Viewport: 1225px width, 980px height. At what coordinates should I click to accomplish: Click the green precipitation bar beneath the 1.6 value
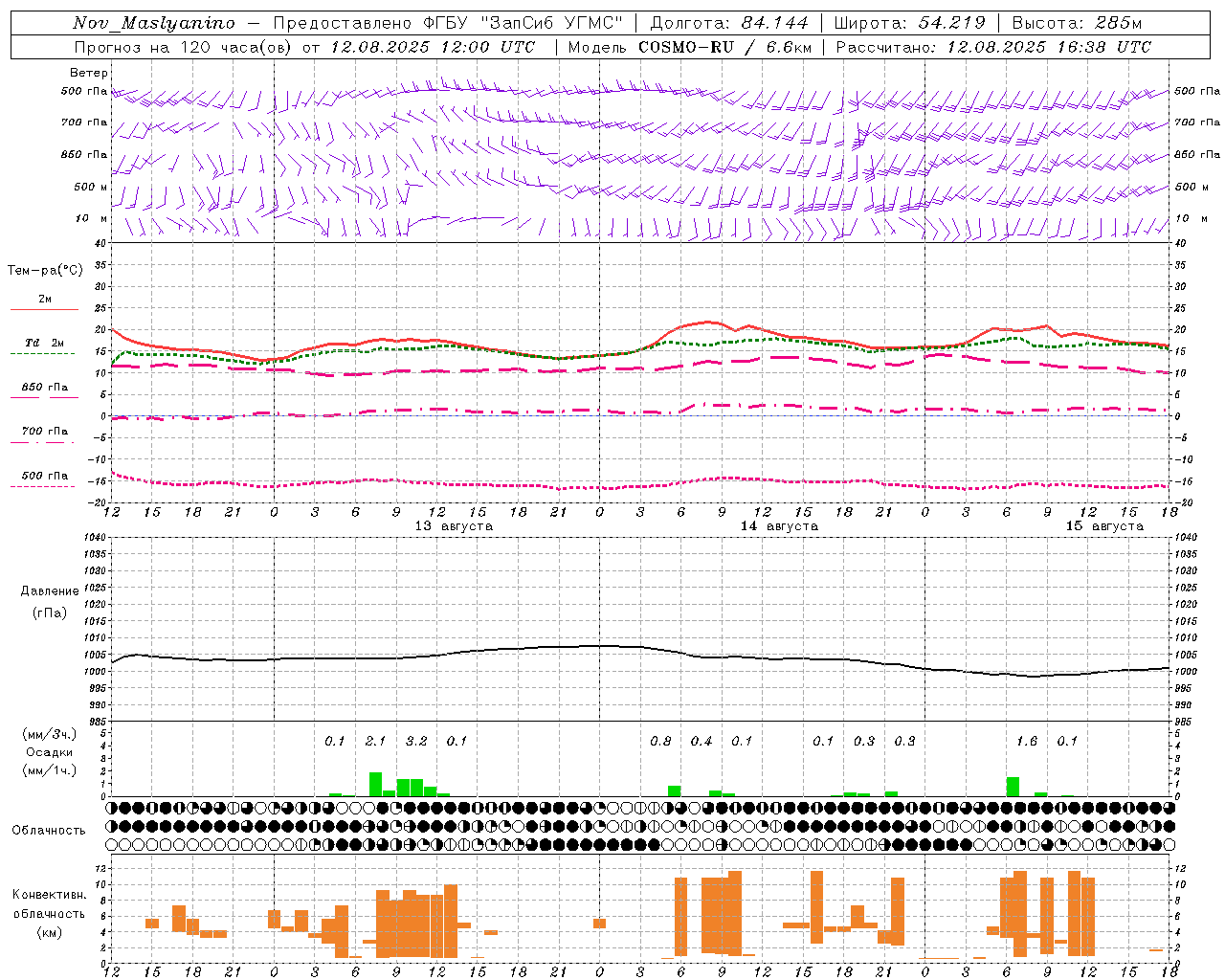click(x=1013, y=787)
